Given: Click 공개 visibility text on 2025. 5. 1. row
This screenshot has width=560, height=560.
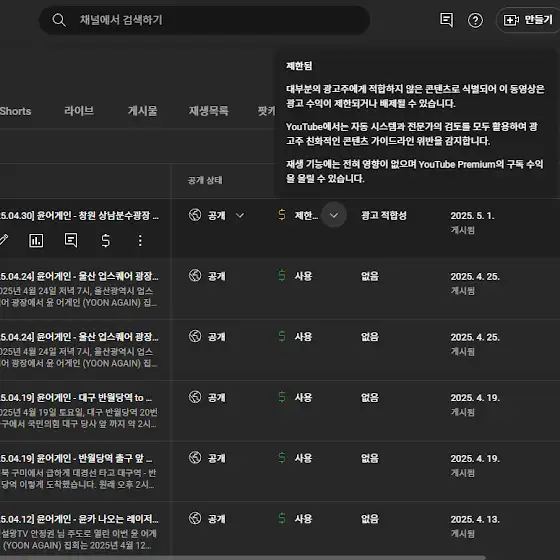Looking at the screenshot, I should point(217,216).
